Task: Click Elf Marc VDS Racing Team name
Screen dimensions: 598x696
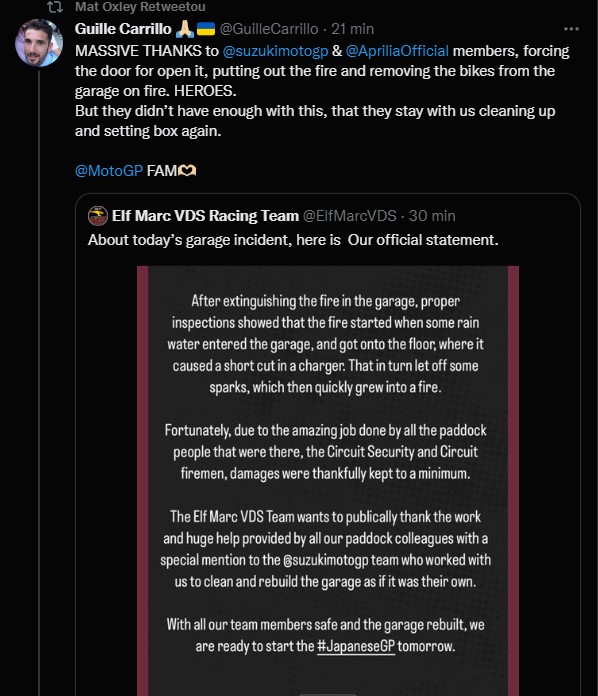Action: pos(205,216)
